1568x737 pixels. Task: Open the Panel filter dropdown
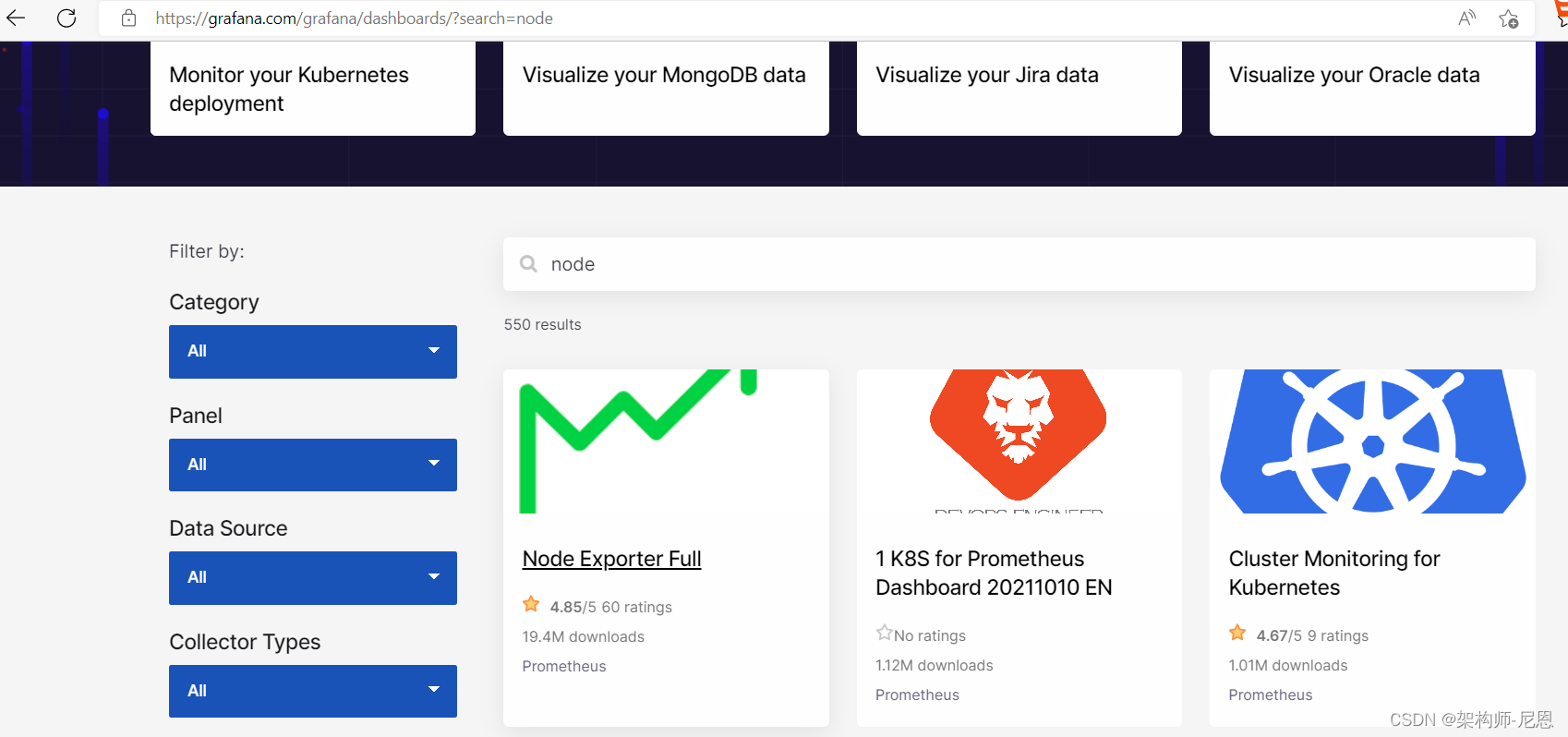(313, 465)
